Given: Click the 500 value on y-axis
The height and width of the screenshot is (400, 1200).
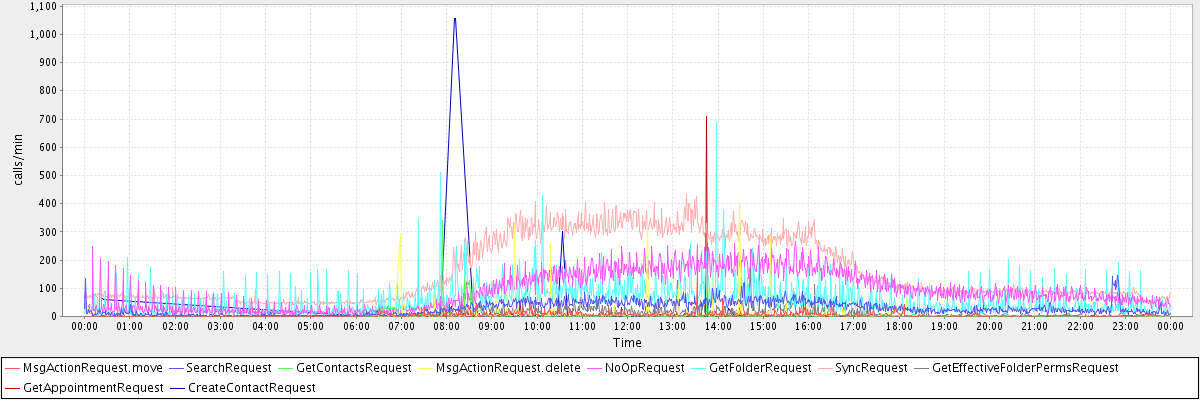Looking at the screenshot, I should [x=49, y=175].
